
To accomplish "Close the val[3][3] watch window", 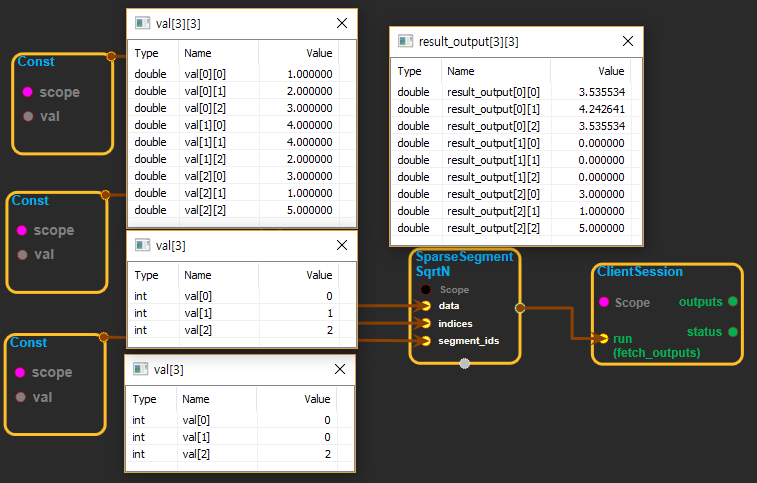I will click(341, 22).
